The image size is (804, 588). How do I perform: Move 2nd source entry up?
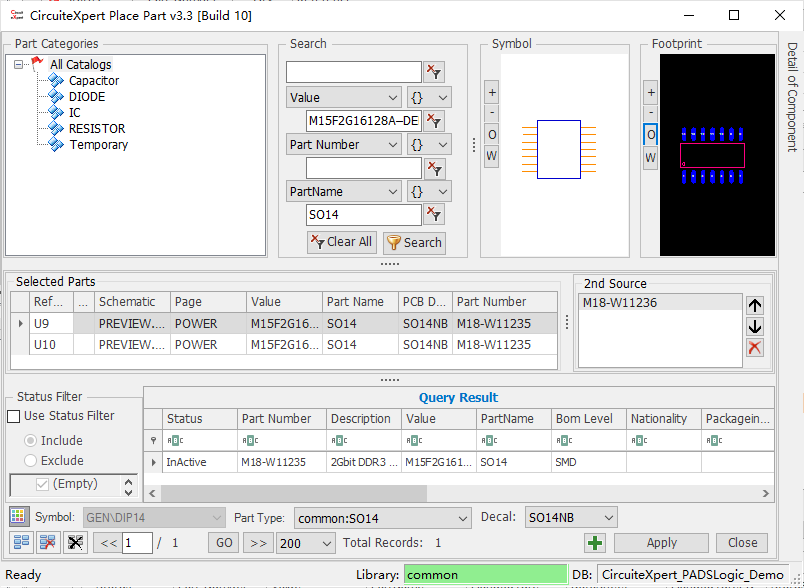coord(755,306)
